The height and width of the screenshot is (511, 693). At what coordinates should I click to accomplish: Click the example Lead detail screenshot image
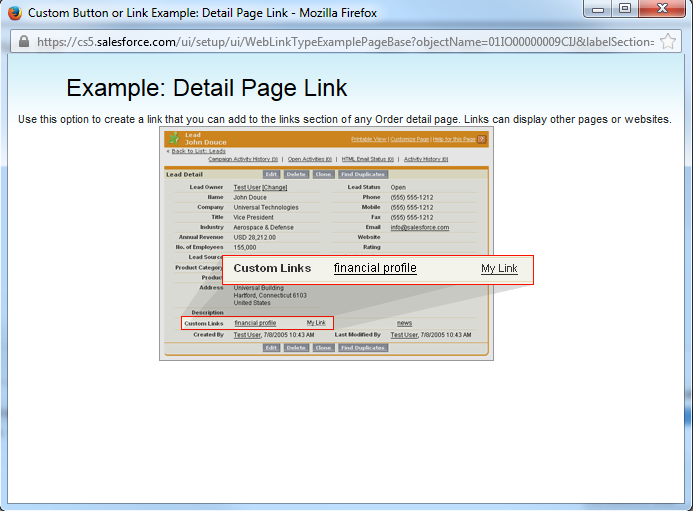pos(346,244)
